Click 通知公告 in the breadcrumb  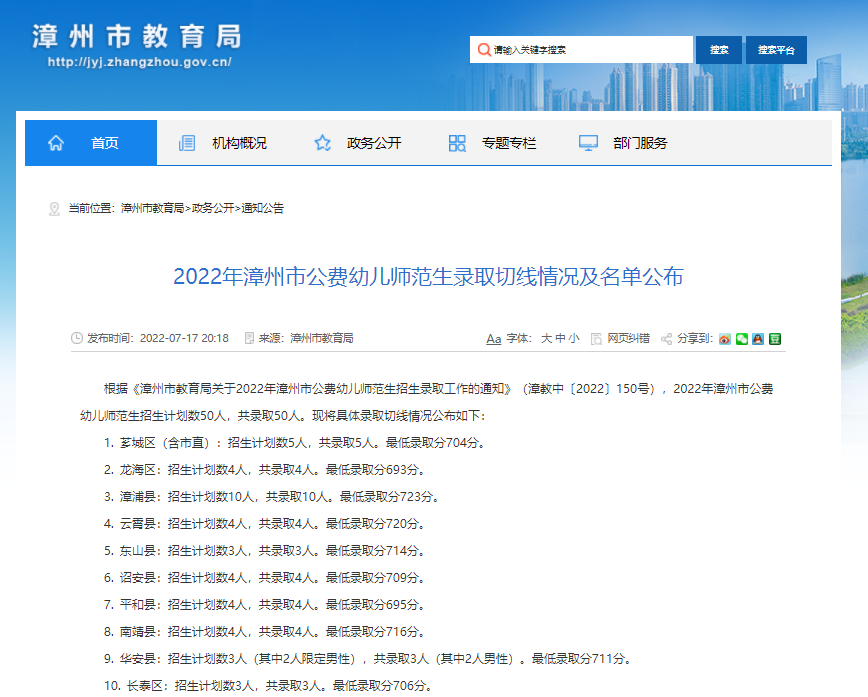(x=262, y=208)
